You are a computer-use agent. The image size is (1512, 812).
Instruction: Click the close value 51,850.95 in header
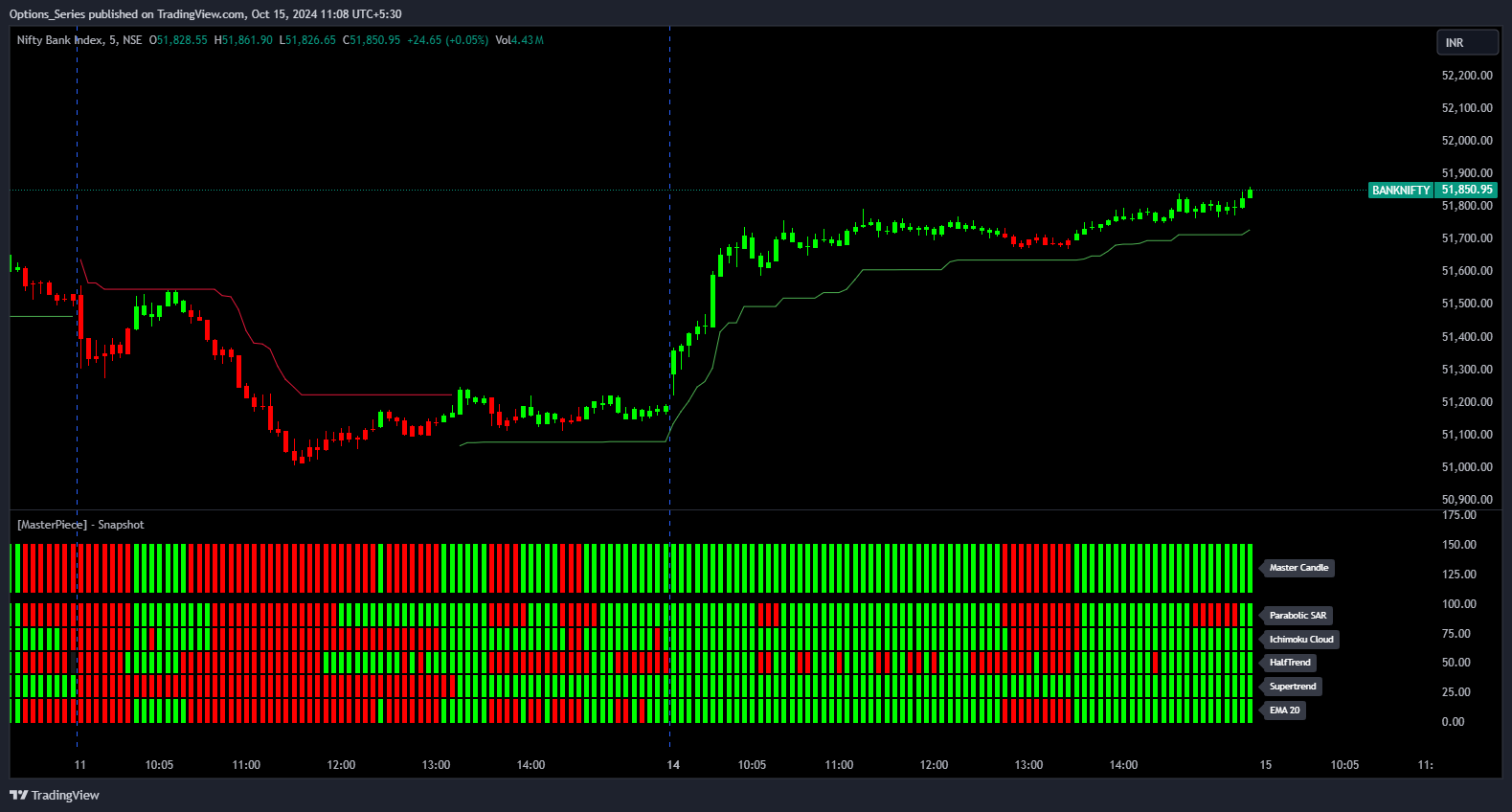point(375,40)
